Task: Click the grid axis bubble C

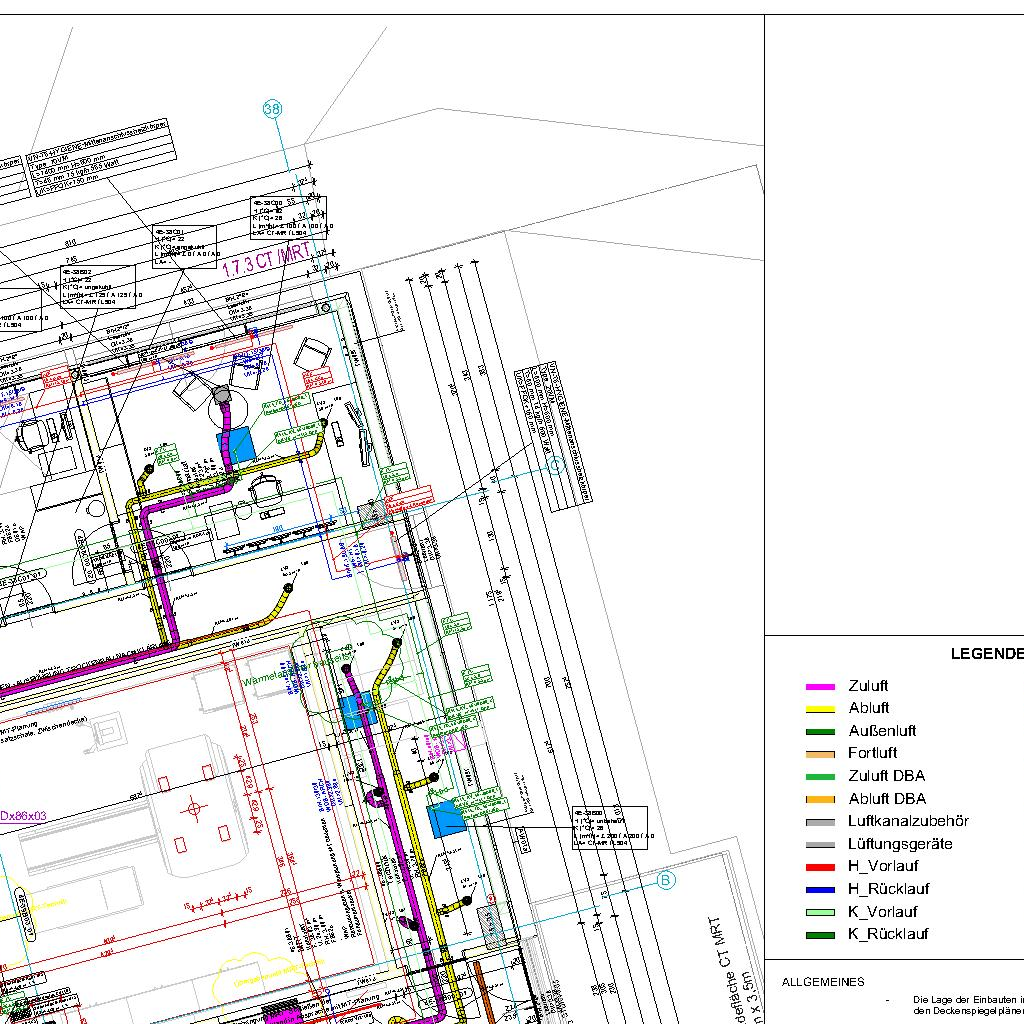Action: point(556,464)
